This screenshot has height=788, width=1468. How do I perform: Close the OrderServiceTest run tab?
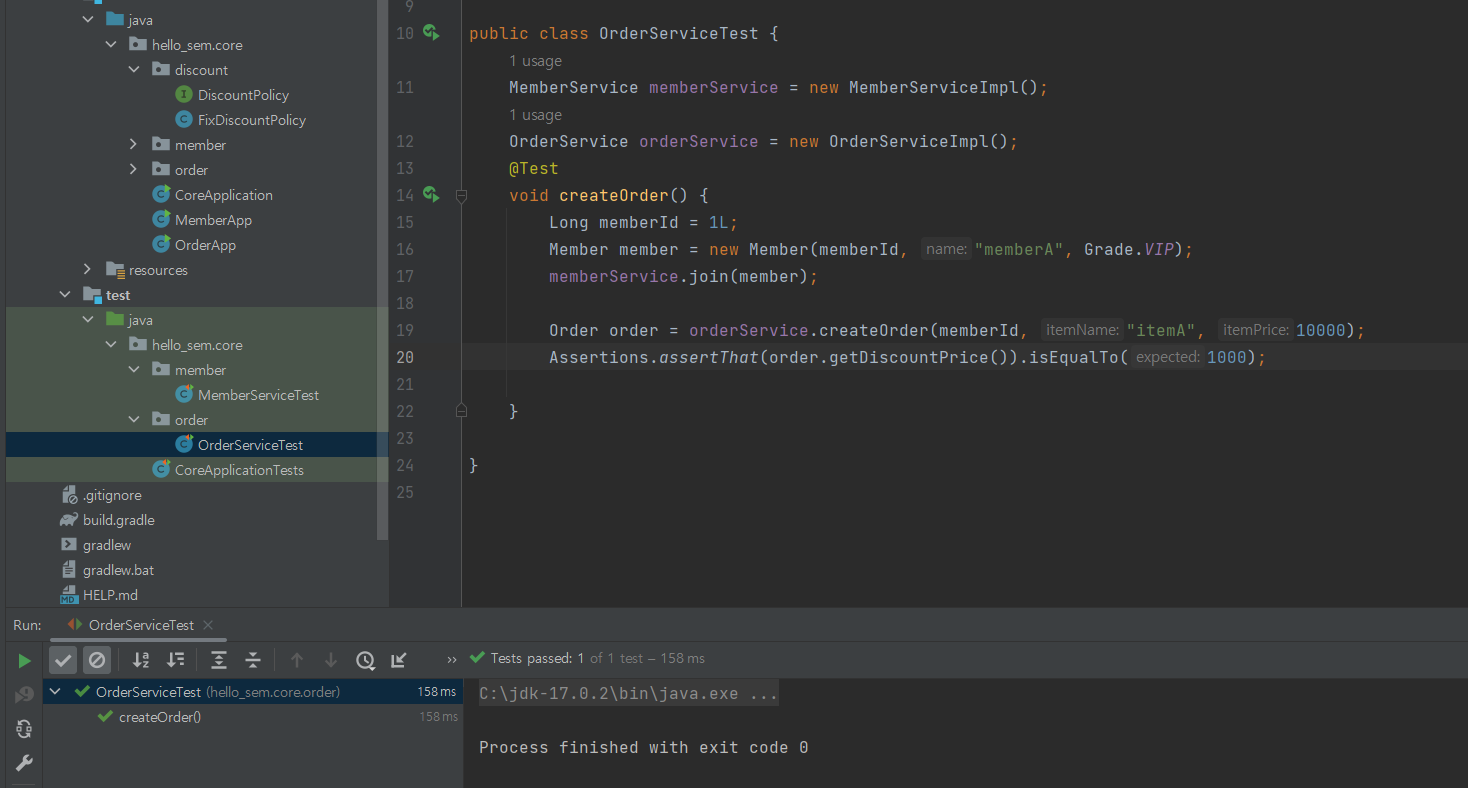208,625
